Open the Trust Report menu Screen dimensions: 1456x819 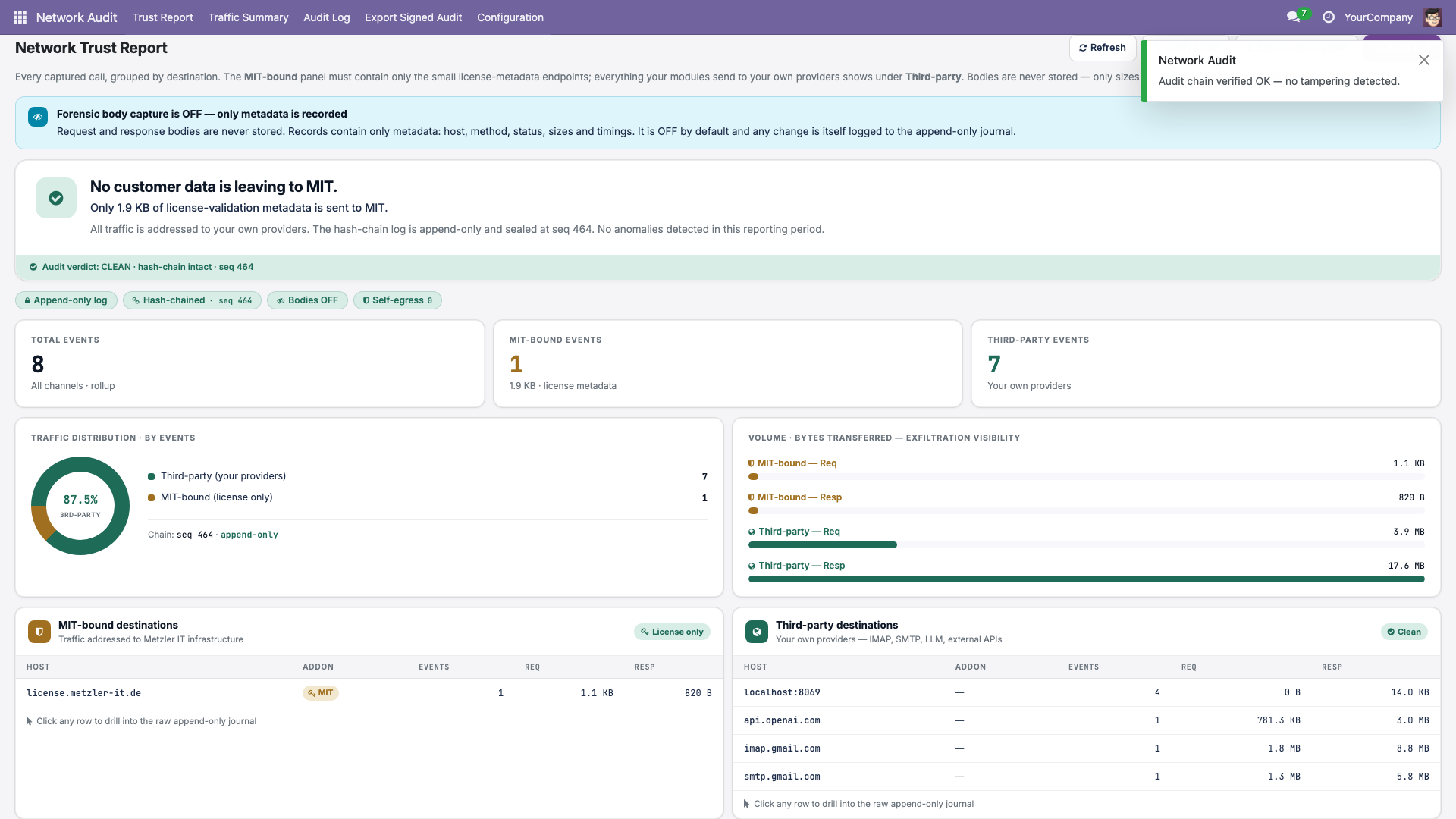[x=162, y=17]
